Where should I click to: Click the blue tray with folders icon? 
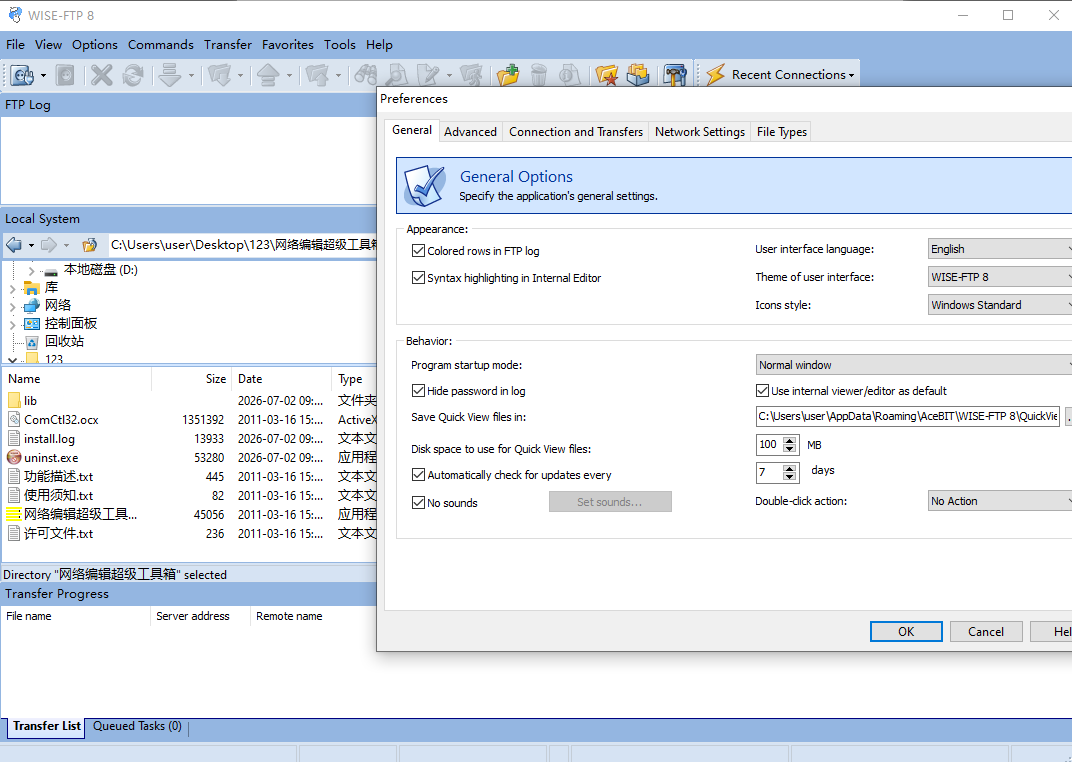pyautogui.click(x=638, y=74)
